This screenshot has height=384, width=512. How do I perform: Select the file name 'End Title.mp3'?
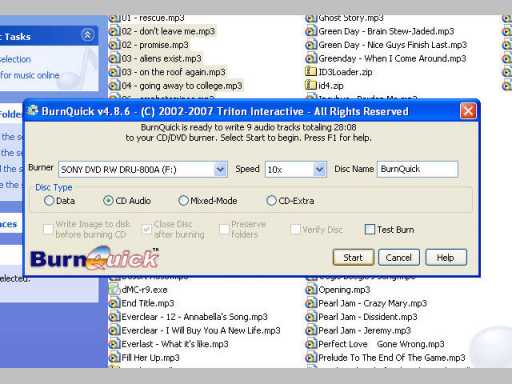pyautogui.click(x=148, y=303)
